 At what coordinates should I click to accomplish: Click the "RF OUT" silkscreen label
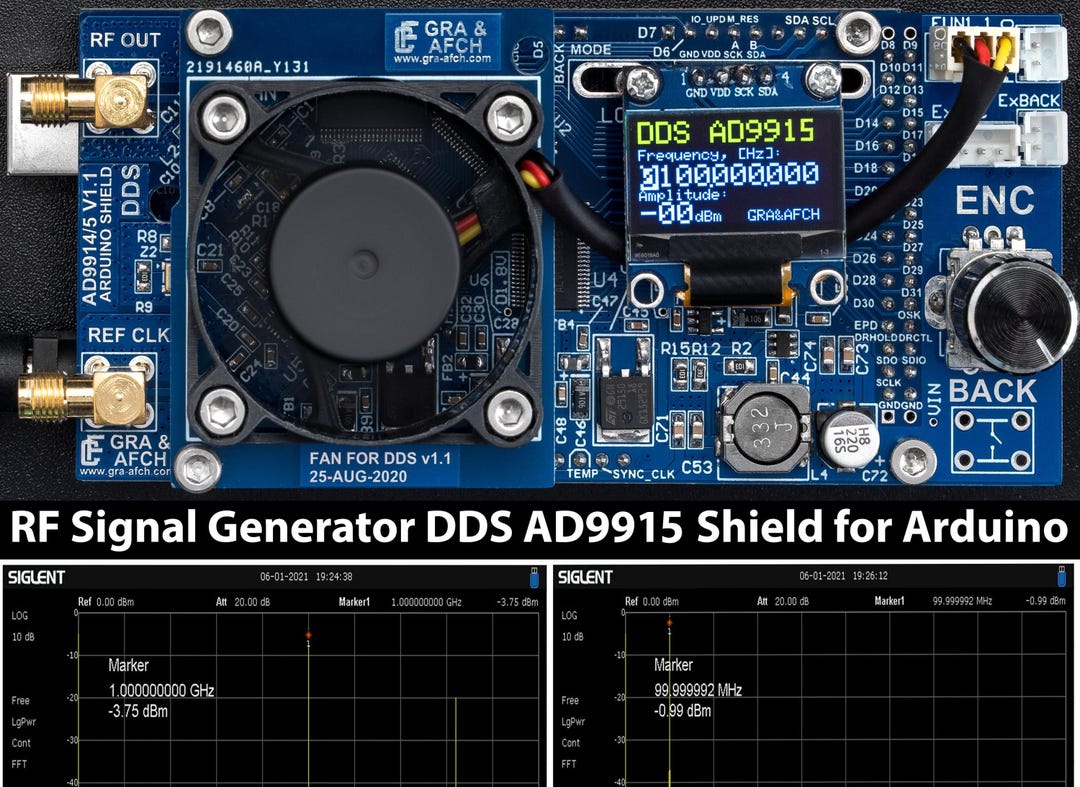(x=125, y=40)
